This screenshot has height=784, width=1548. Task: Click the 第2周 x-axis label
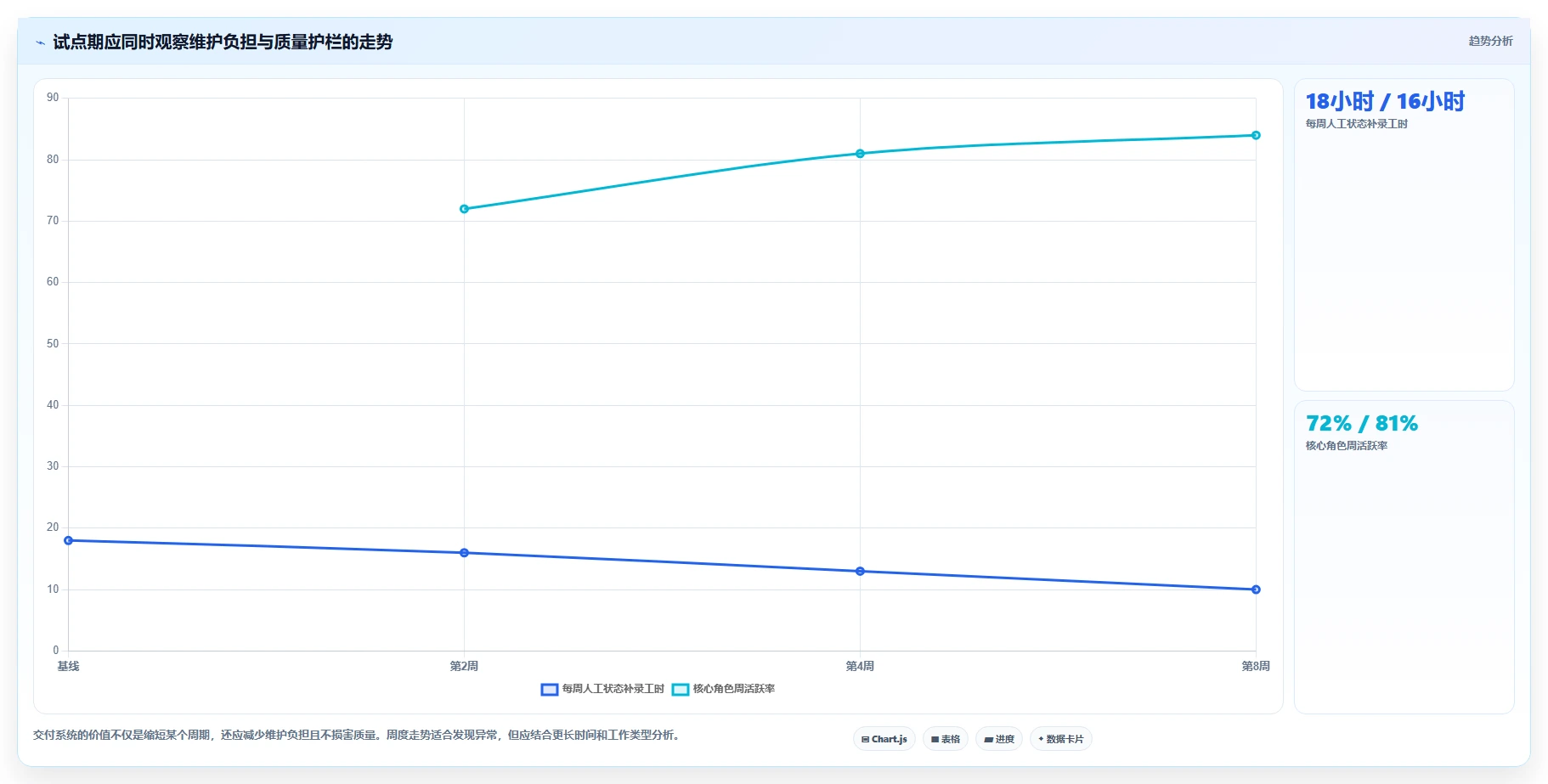[464, 666]
